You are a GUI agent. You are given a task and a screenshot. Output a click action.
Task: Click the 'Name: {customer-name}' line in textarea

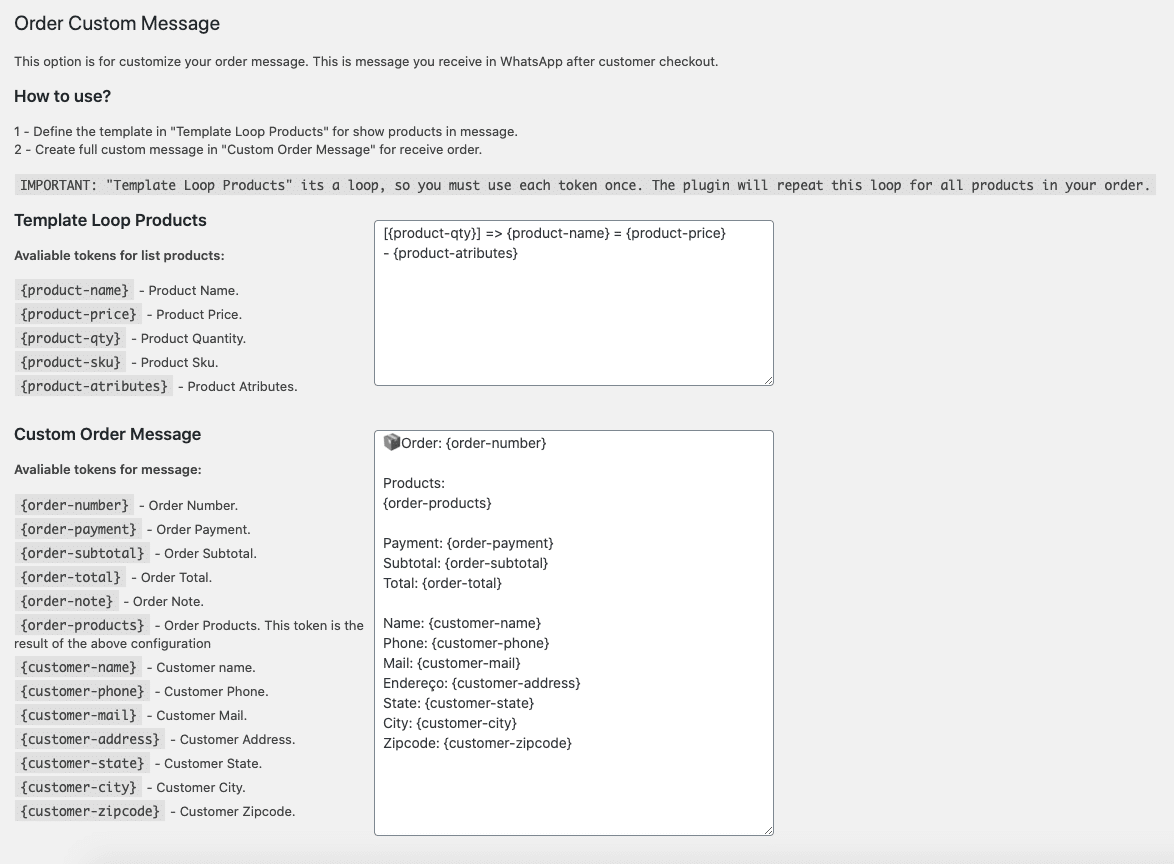pos(461,623)
